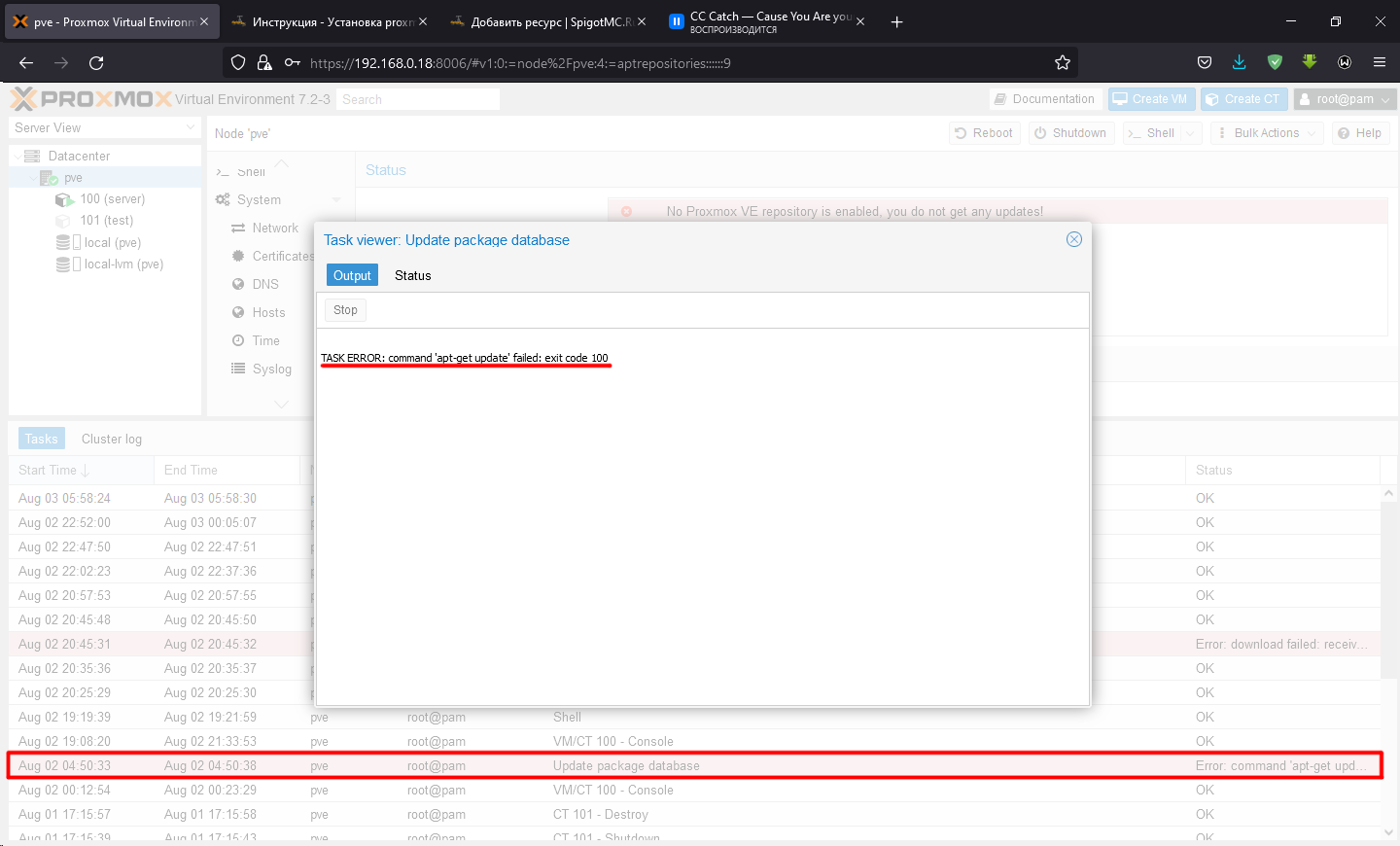The image size is (1400, 846).
Task: Switch to the Tasks log tab
Action: [42, 439]
